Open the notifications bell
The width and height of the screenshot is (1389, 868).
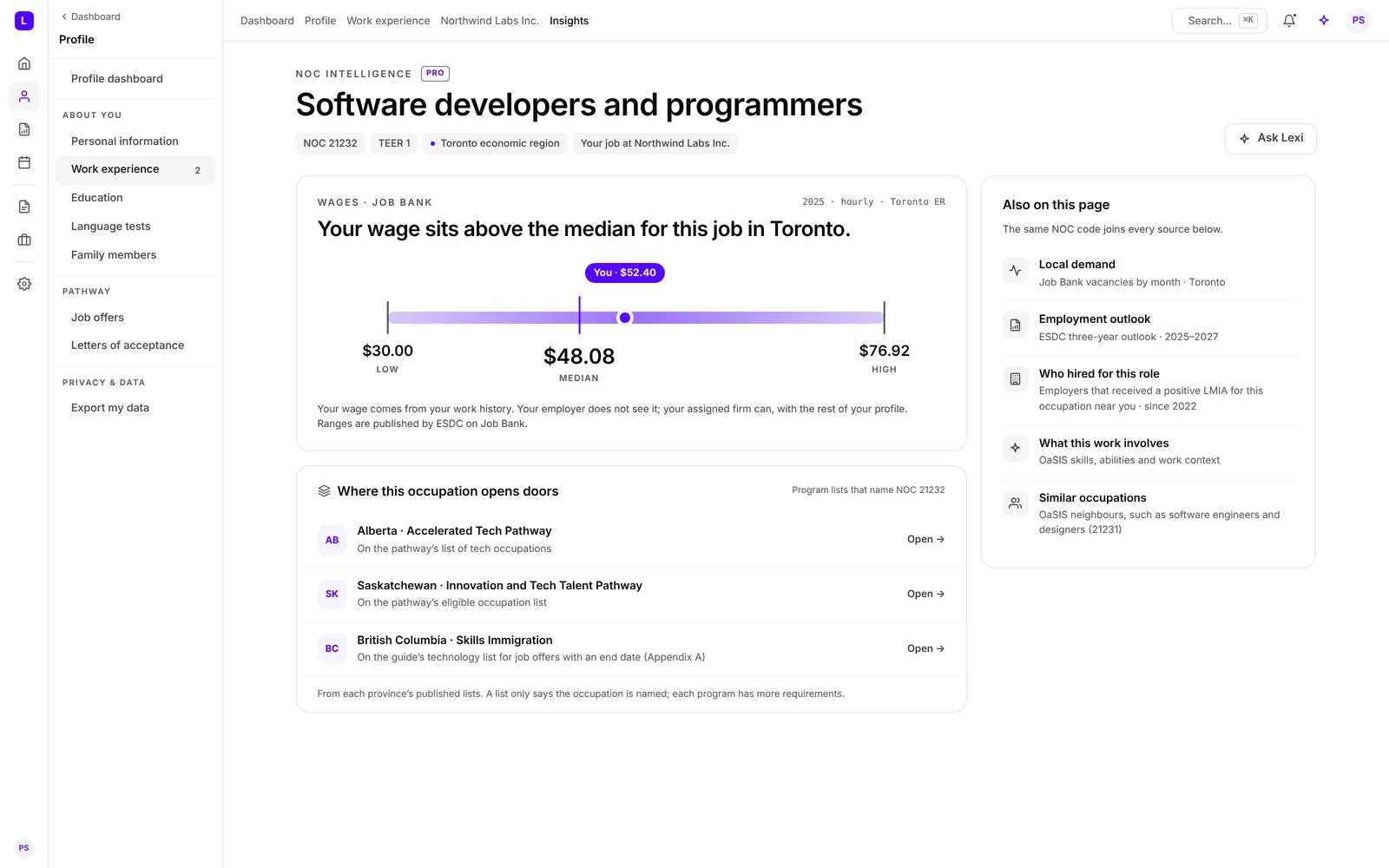click(x=1289, y=21)
